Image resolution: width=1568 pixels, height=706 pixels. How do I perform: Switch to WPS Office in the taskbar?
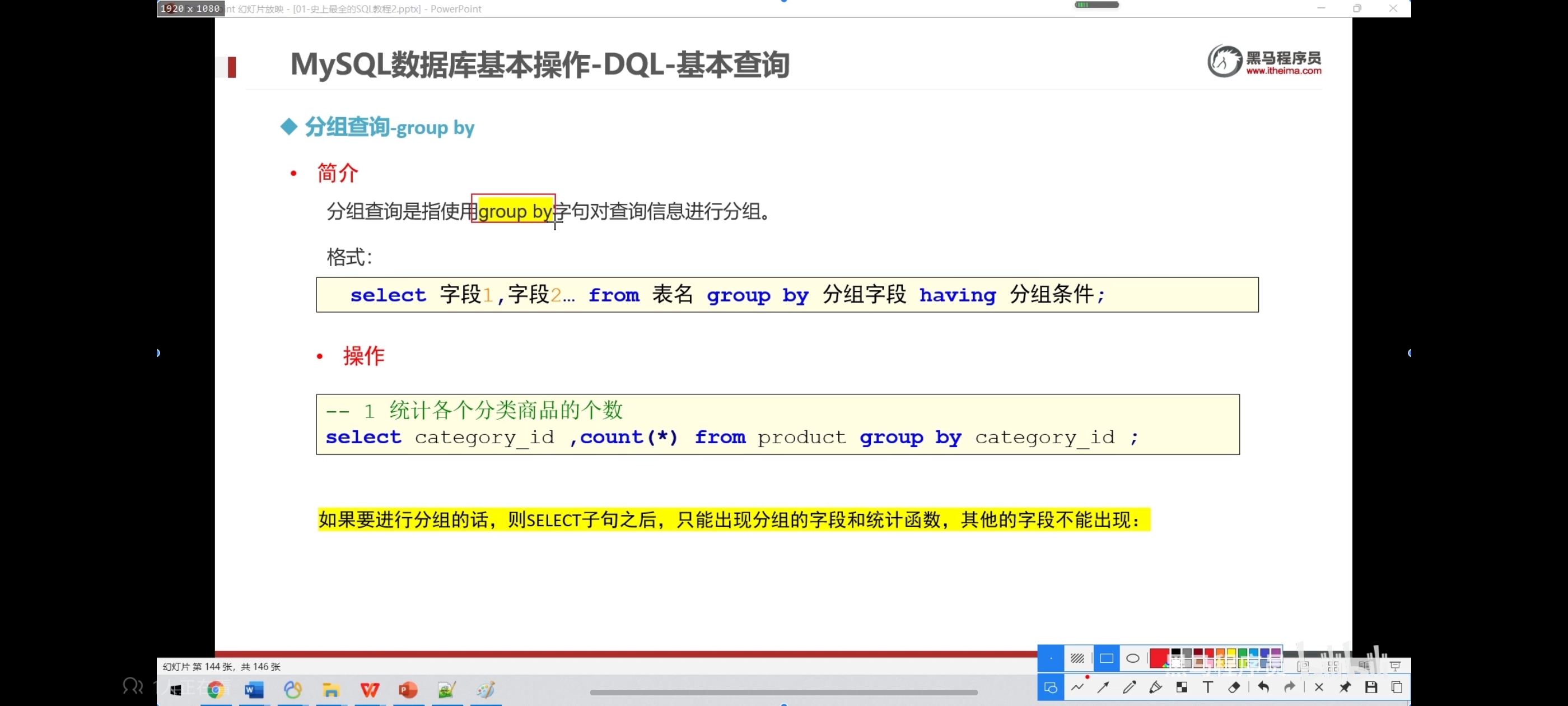pyautogui.click(x=370, y=690)
